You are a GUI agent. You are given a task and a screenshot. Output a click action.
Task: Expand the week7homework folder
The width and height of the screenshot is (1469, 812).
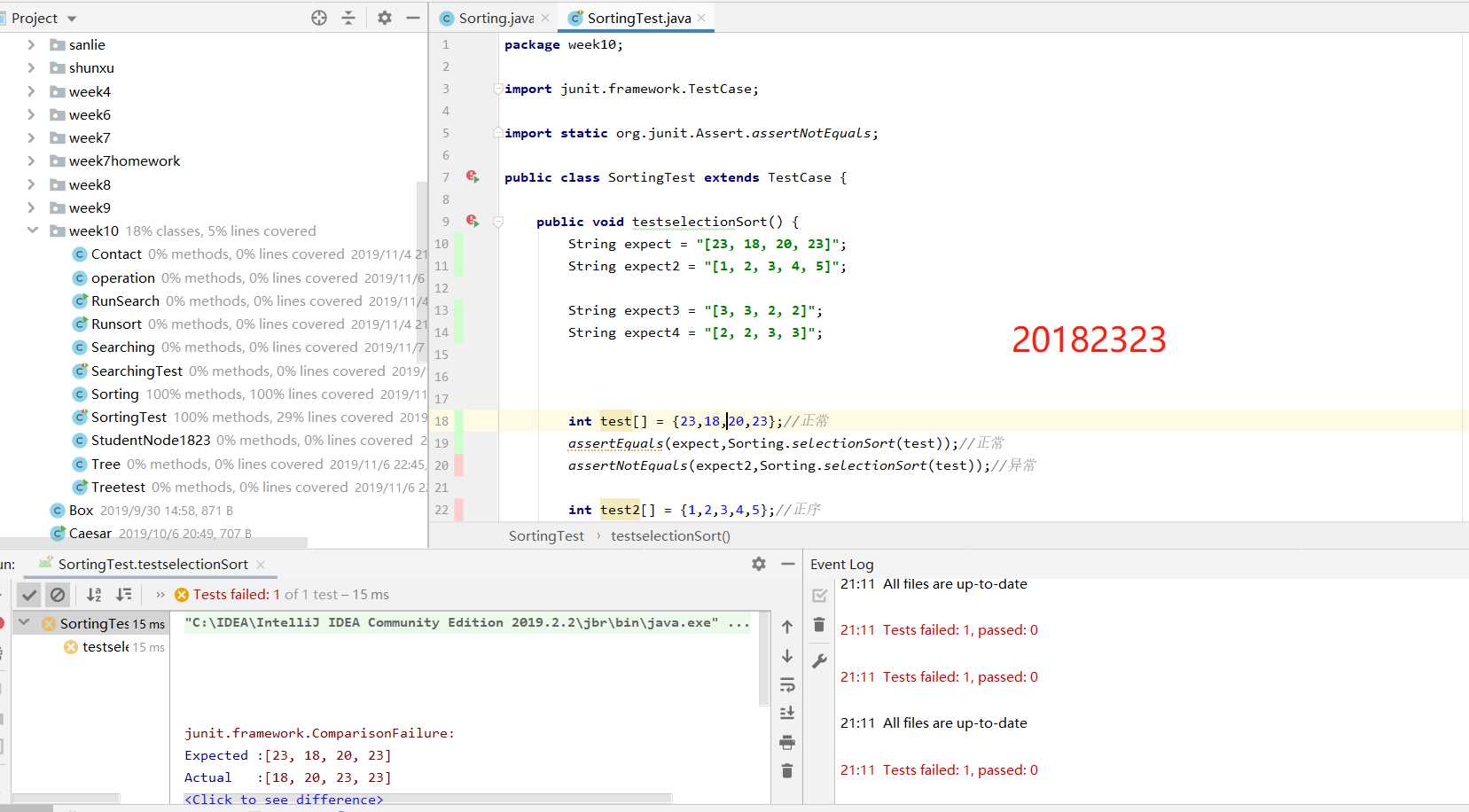point(31,160)
